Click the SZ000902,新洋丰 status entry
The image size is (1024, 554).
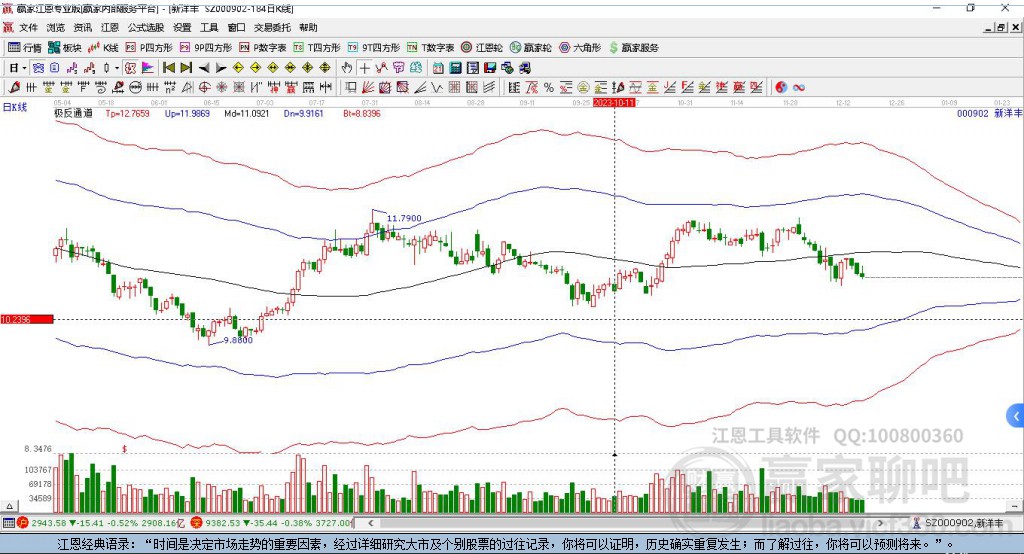click(x=959, y=523)
